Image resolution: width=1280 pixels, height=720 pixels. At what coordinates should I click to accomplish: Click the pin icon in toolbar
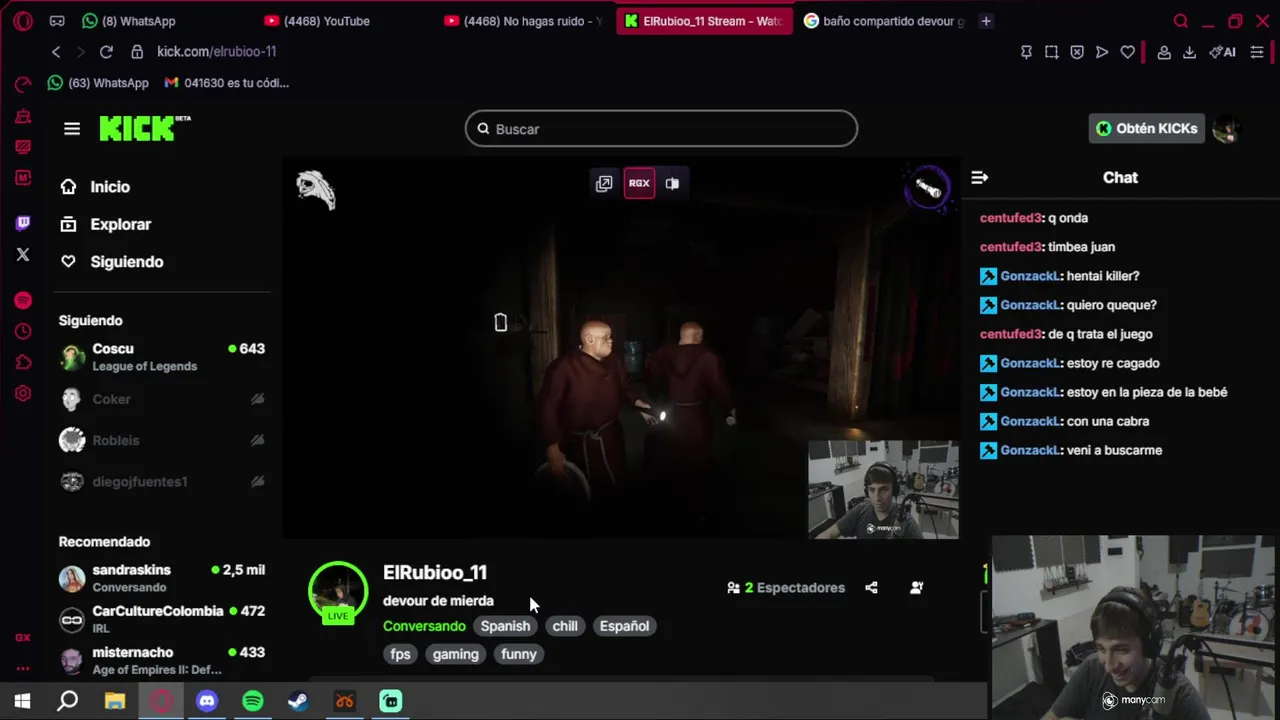point(1026,52)
